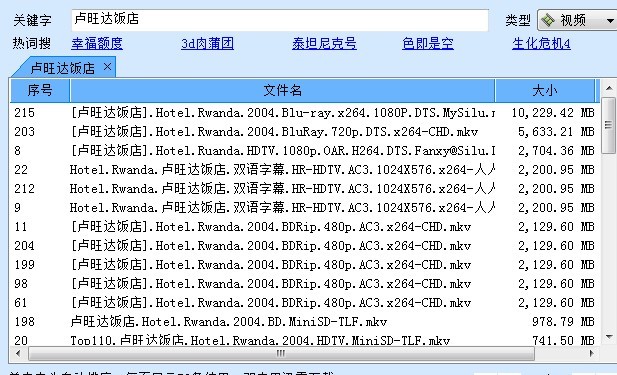Select row 20 Top110 HDTV MiniSD-TLF file
This screenshot has height=375, width=617.
(305, 340)
